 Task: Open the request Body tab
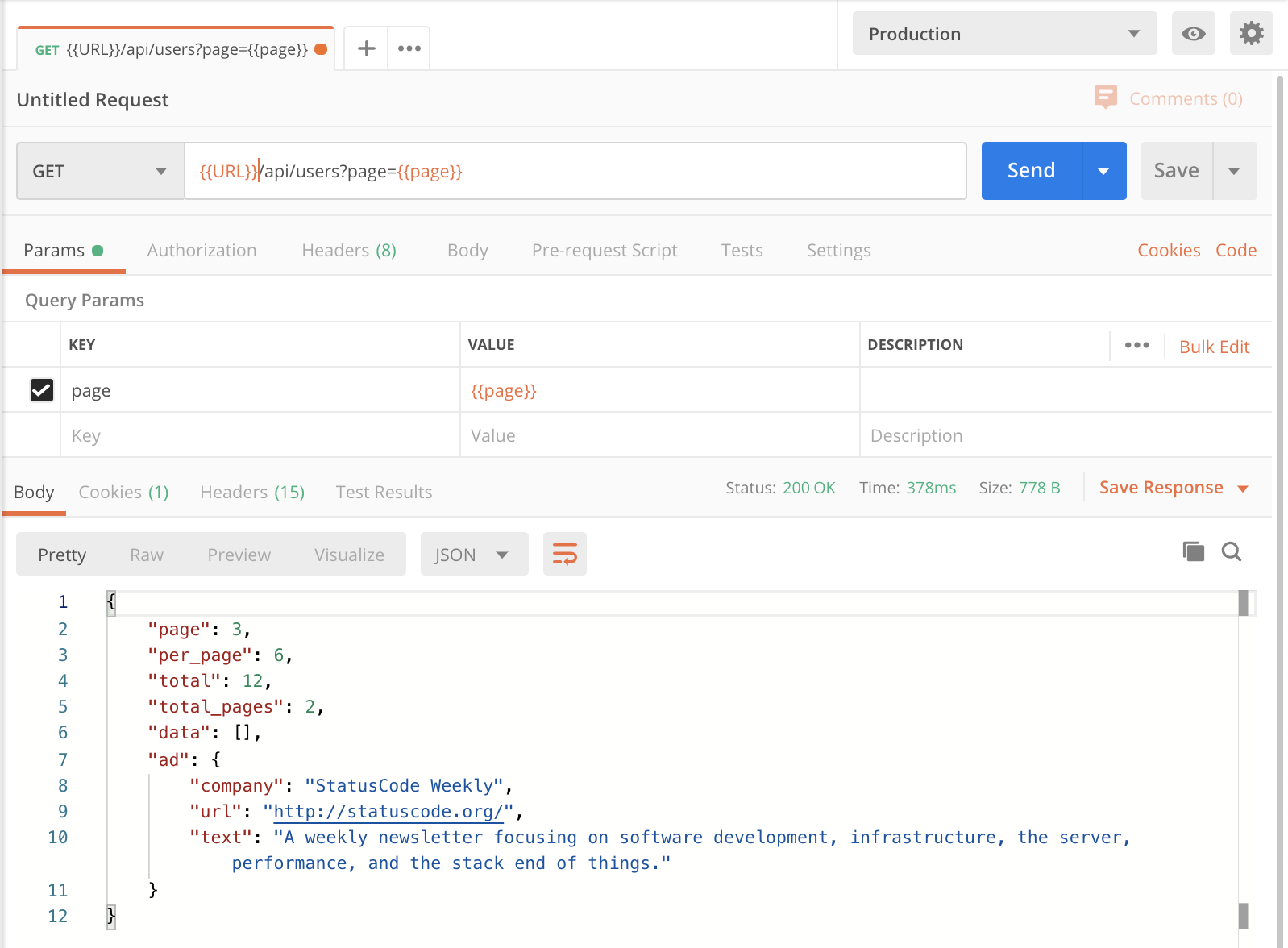click(467, 250)
